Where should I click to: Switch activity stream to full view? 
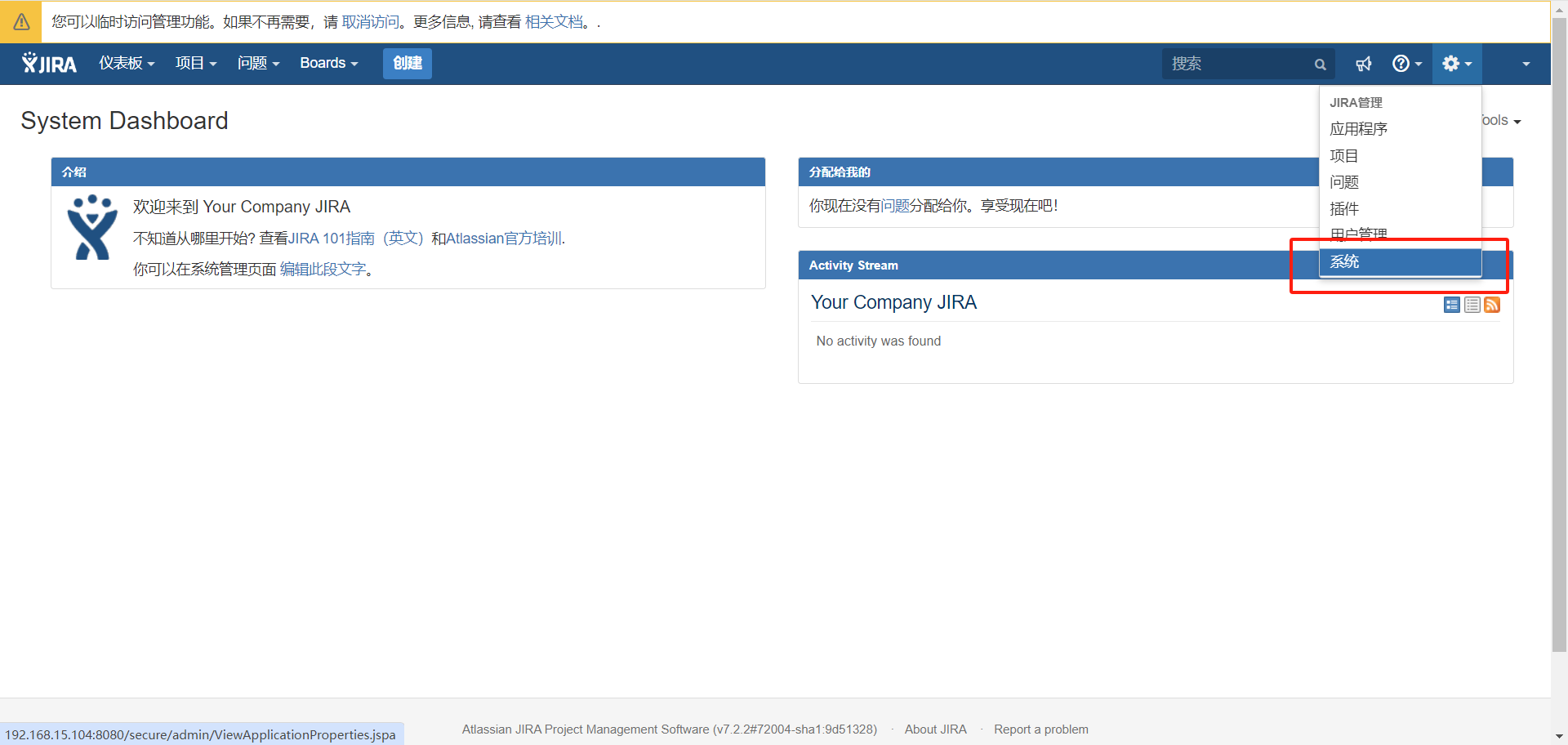(1451, 305)
